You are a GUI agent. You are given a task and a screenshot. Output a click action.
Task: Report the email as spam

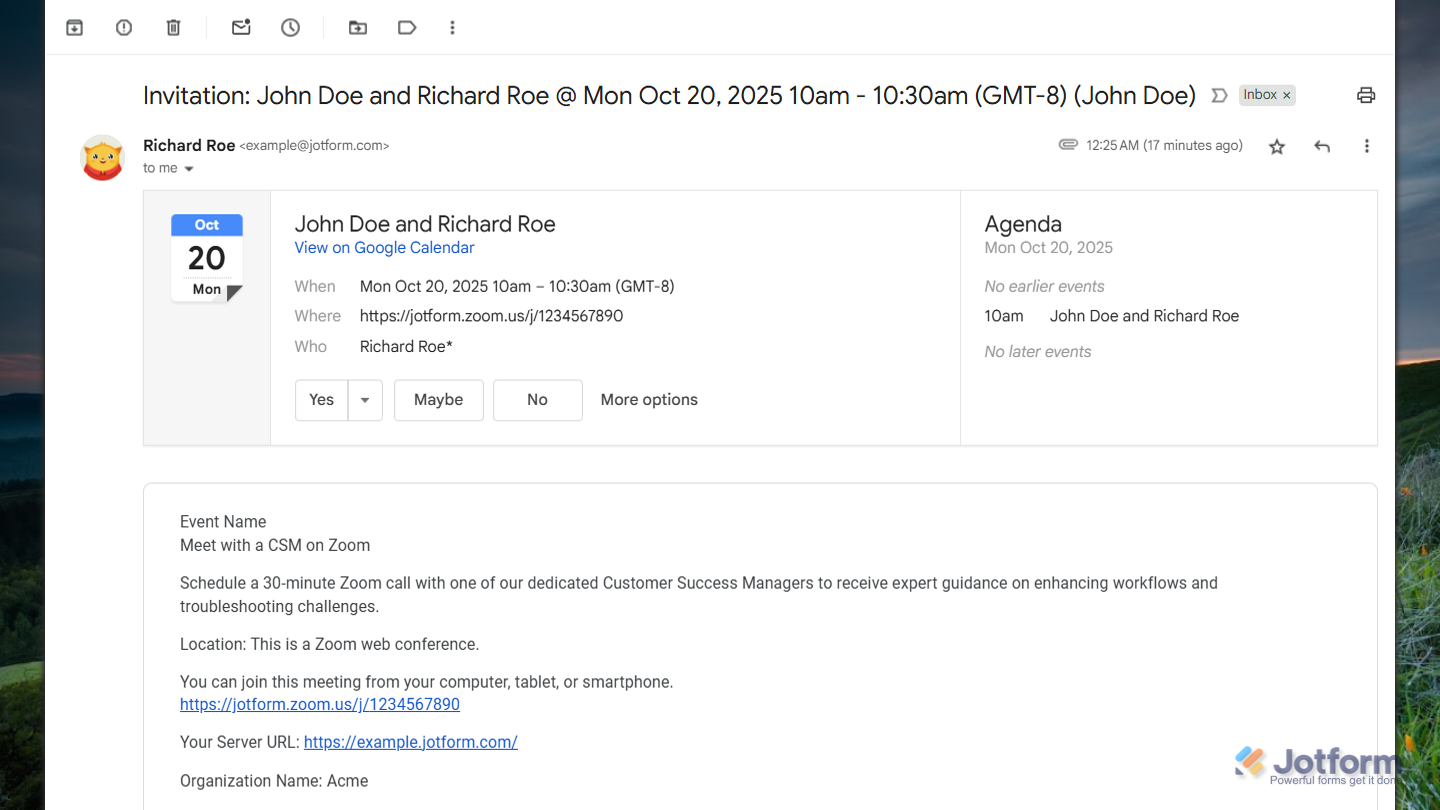pyautogui.click(x=123, y=27)
